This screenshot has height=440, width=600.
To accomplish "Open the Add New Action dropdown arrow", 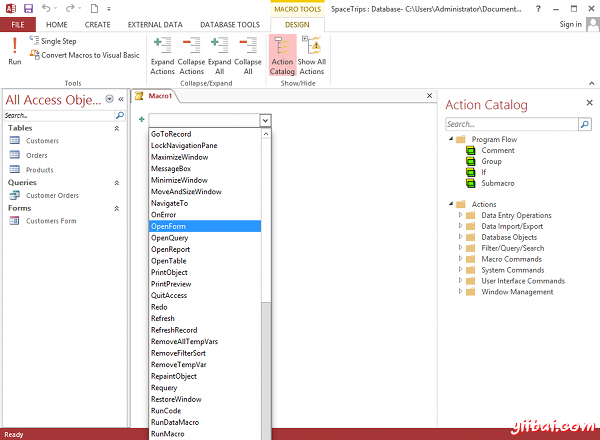I will [265, 120].
